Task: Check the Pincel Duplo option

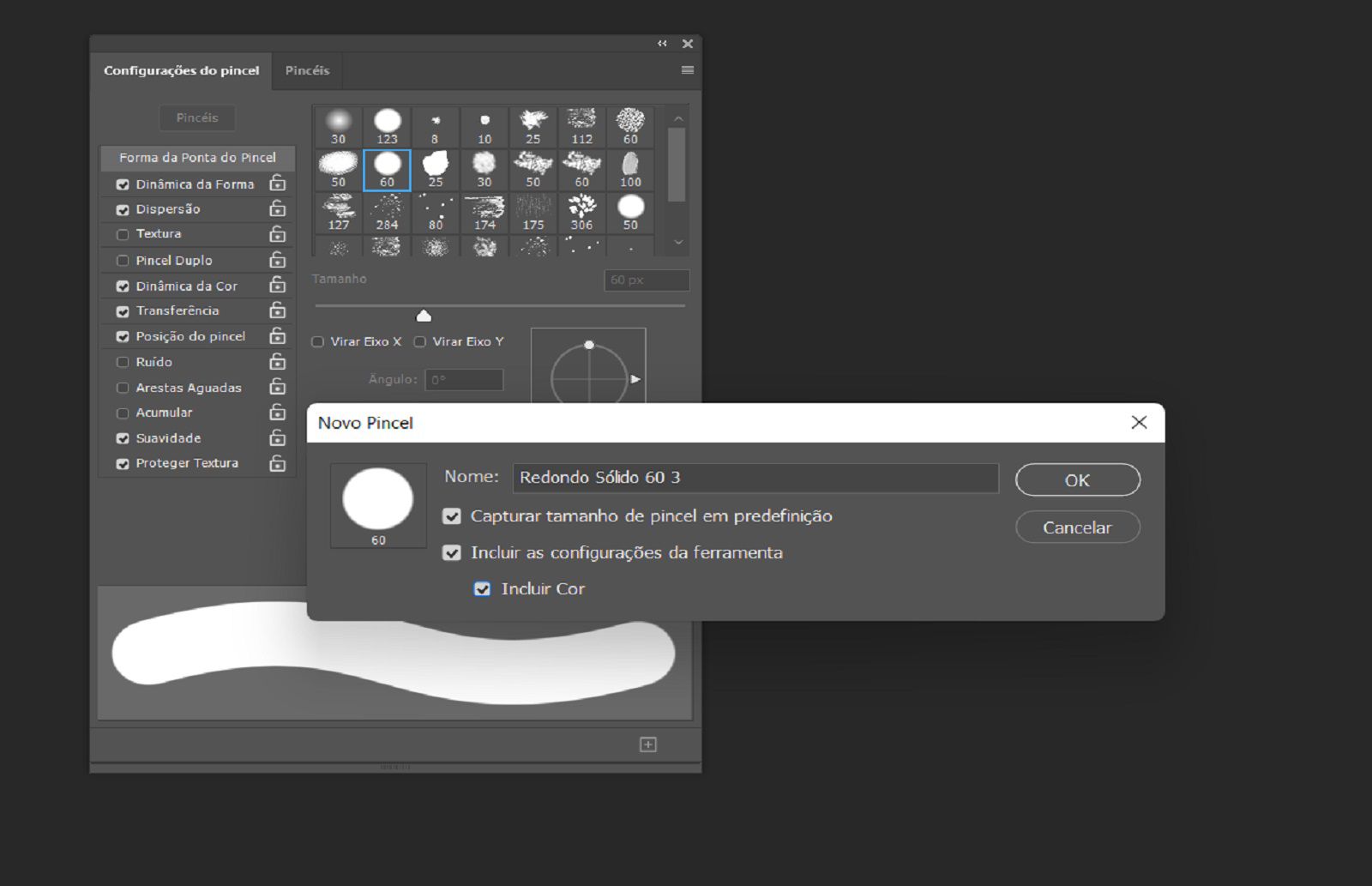Action: click(x=123, y=261)
